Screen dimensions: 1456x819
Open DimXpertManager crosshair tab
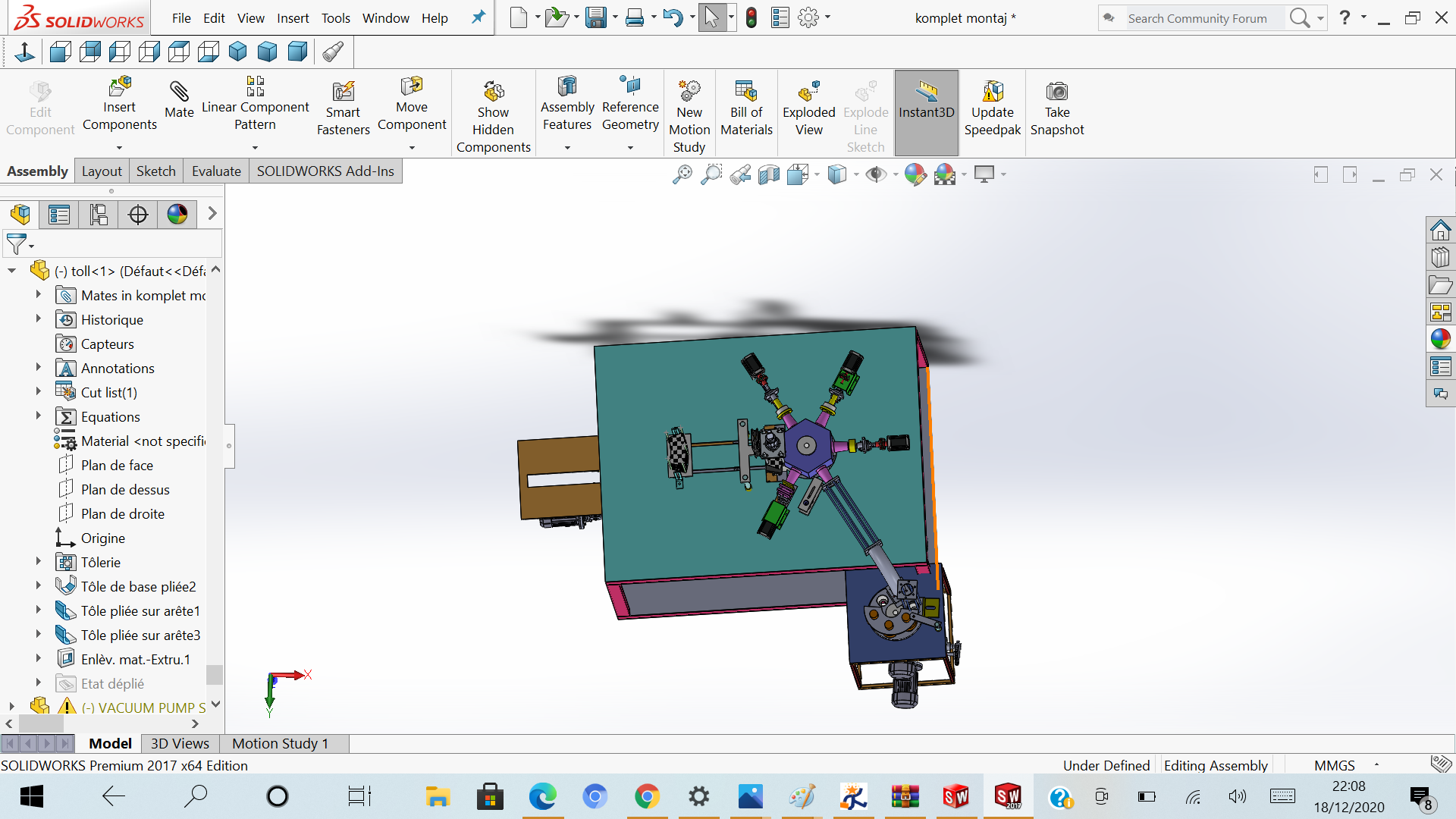(x=138, y=215)
